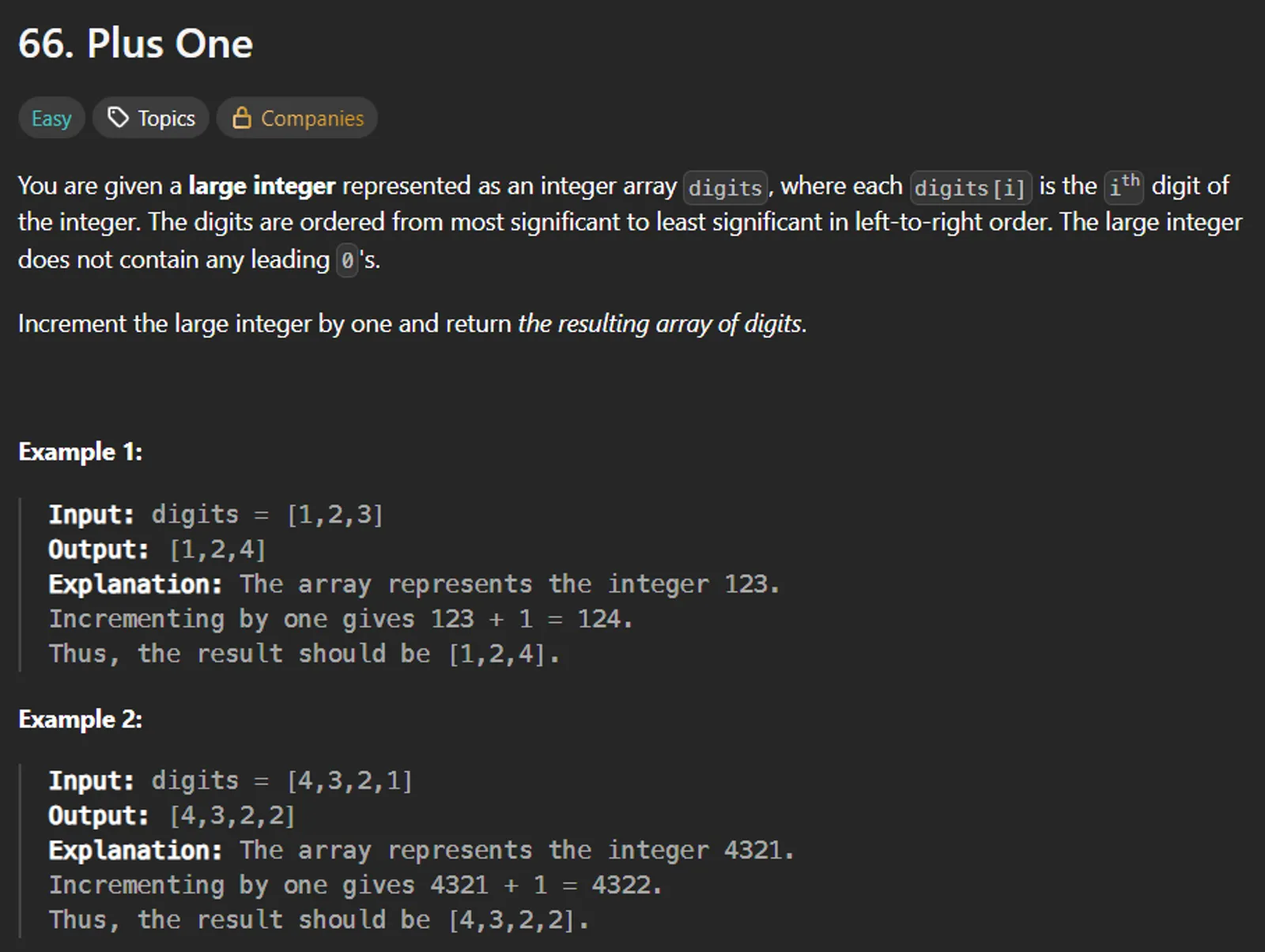Viewport: 1265px width, 952px height.
Task: Click Example 1 output value [1,2,4]
Action: pos(217,550)
